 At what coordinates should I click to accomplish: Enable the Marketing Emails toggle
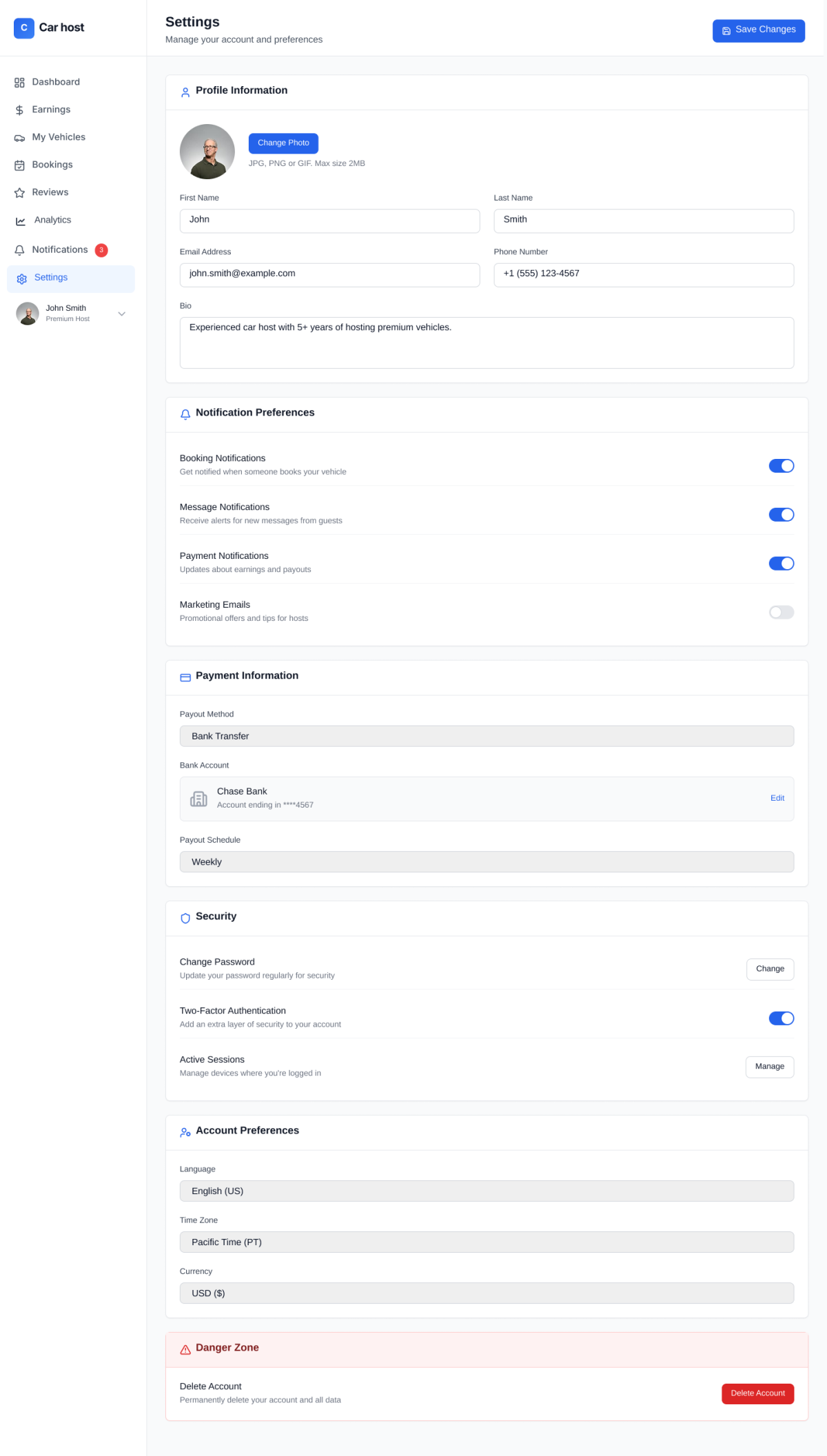click(x=781, y=613)
